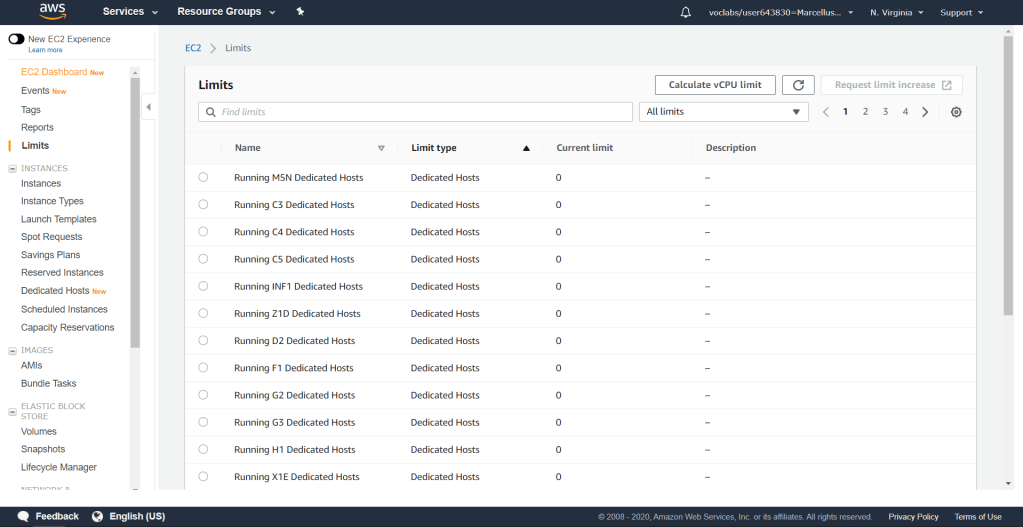Open the notifications bell icon
This screenshot has height=527, width=1023.
click(685, 12)
